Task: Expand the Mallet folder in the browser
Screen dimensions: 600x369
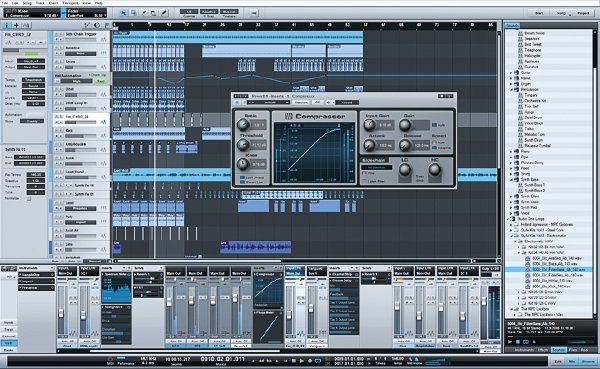Action: click(x=510, y=78)
